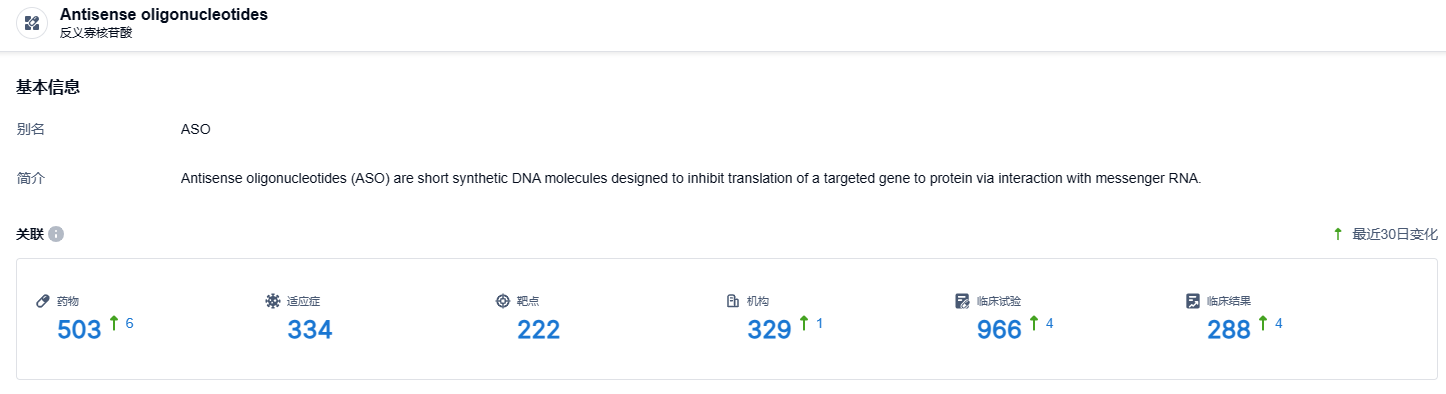Click the Antisense oligonucleotides header icon

click(32, 23)
